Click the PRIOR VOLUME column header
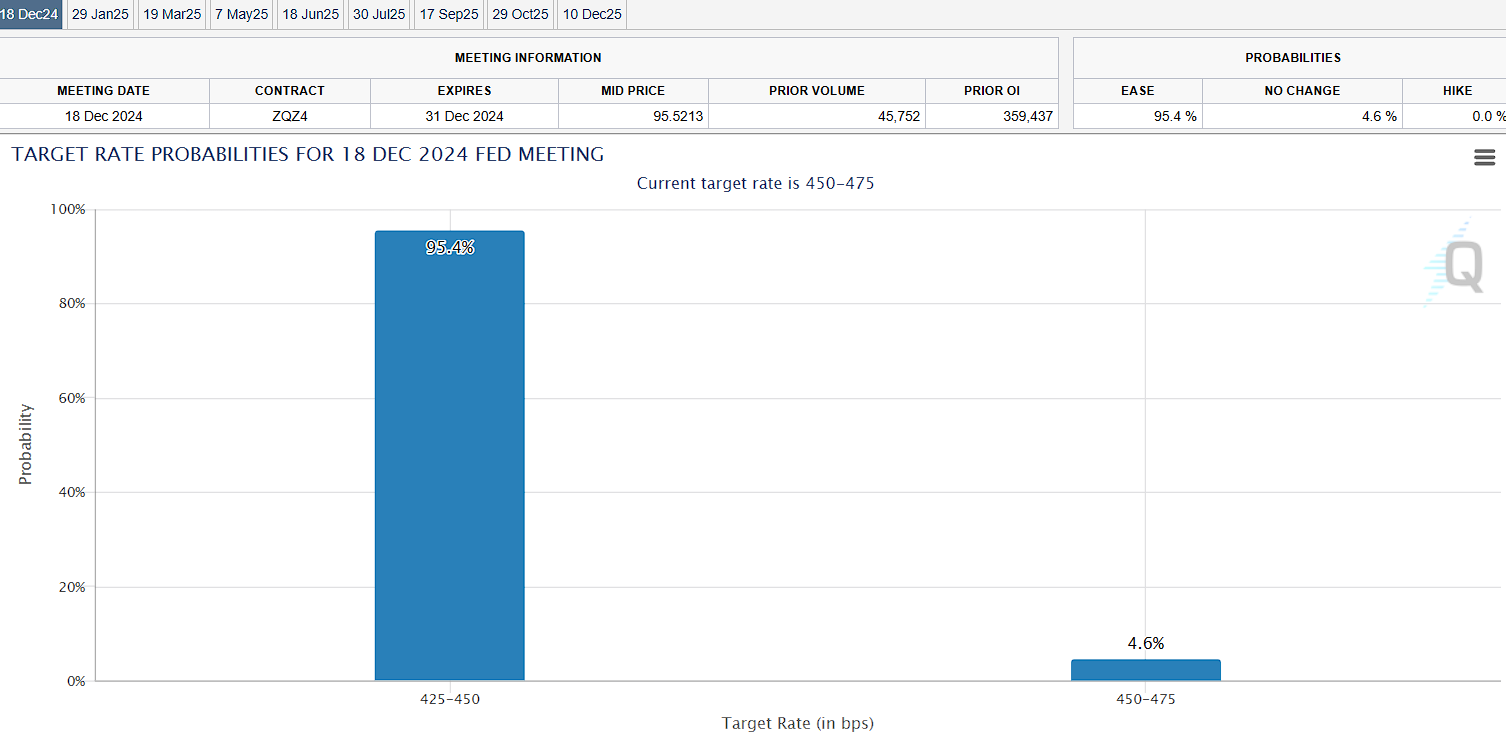1506x737 pixels. pos(816,91)
